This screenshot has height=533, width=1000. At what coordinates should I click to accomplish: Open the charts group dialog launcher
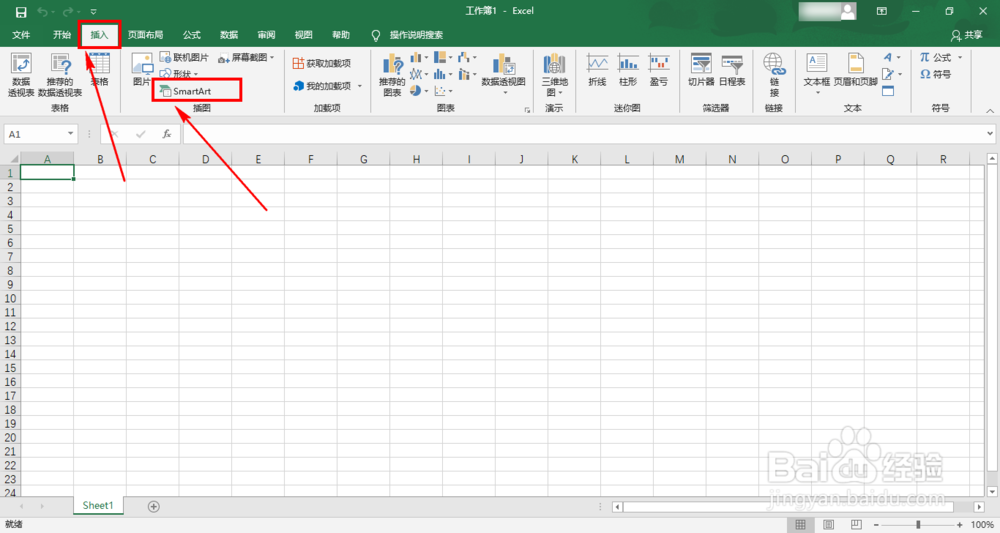click(x=527, y=110)
